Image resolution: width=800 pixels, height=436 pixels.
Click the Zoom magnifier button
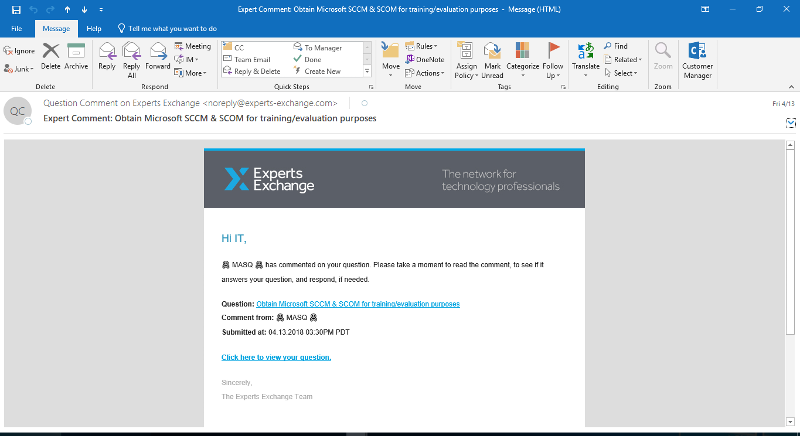pos(663,57)
